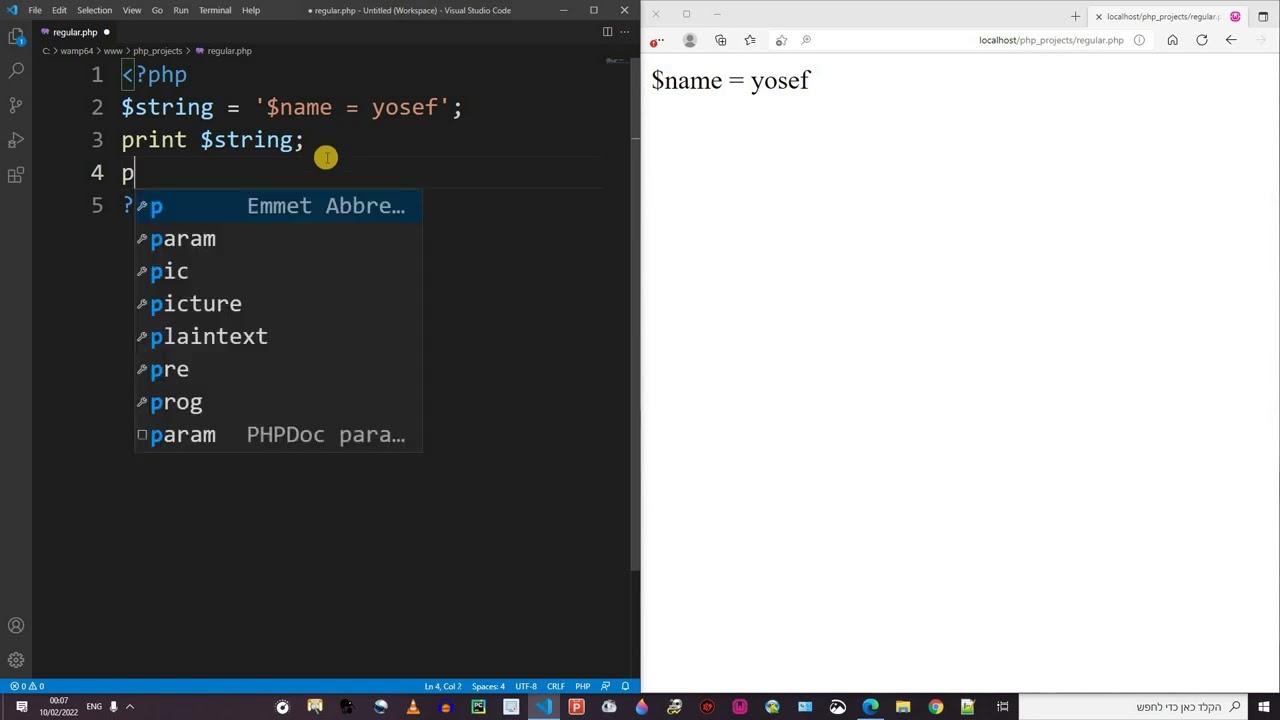The height and width of the screenshot is (720, 1280).
Task: Go back in the browser
Action: click(x=1231, y=40)
